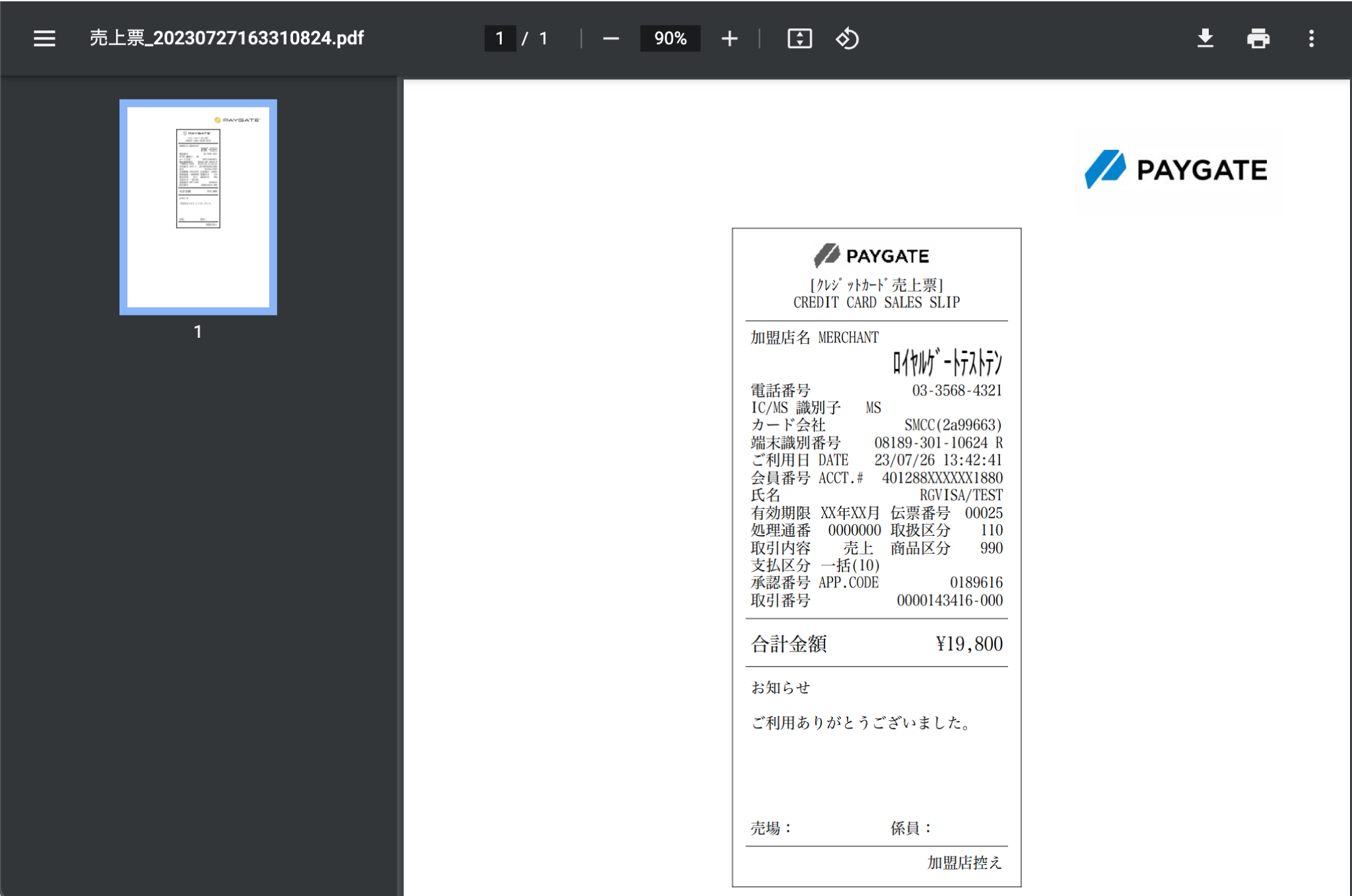
Task: Click the 90% zoom level field
Action: [670, 38]
